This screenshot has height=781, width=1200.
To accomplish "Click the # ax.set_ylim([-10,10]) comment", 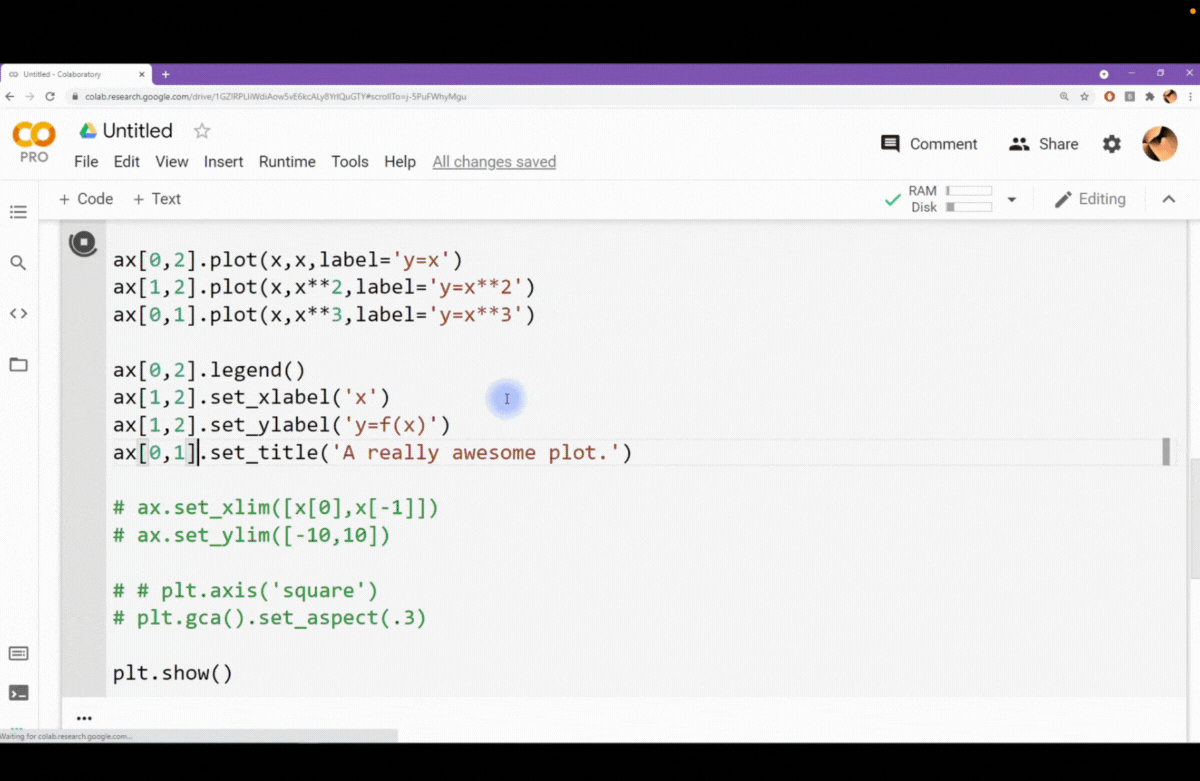I will pyautogui.click(x=251, y=535).
